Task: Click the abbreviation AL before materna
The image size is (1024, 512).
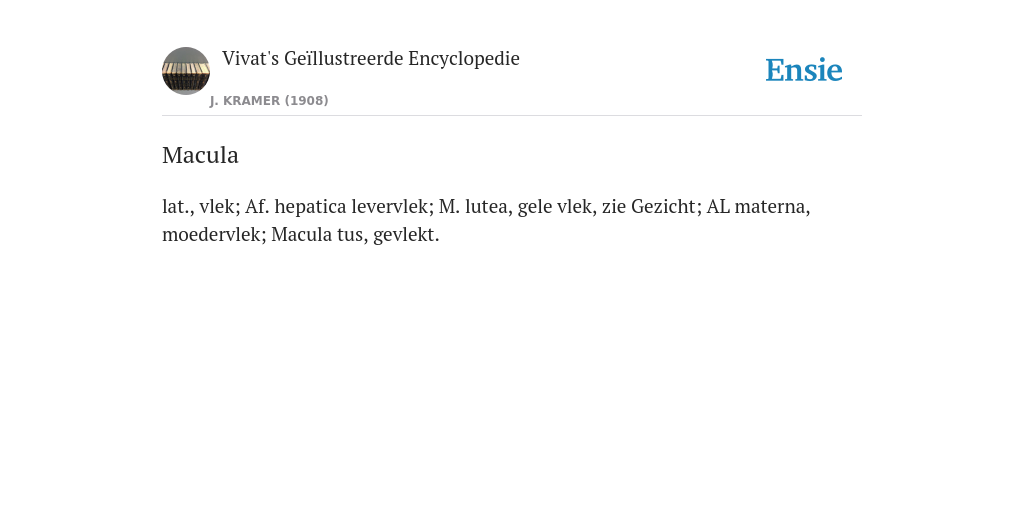Action: coord(718,207)
